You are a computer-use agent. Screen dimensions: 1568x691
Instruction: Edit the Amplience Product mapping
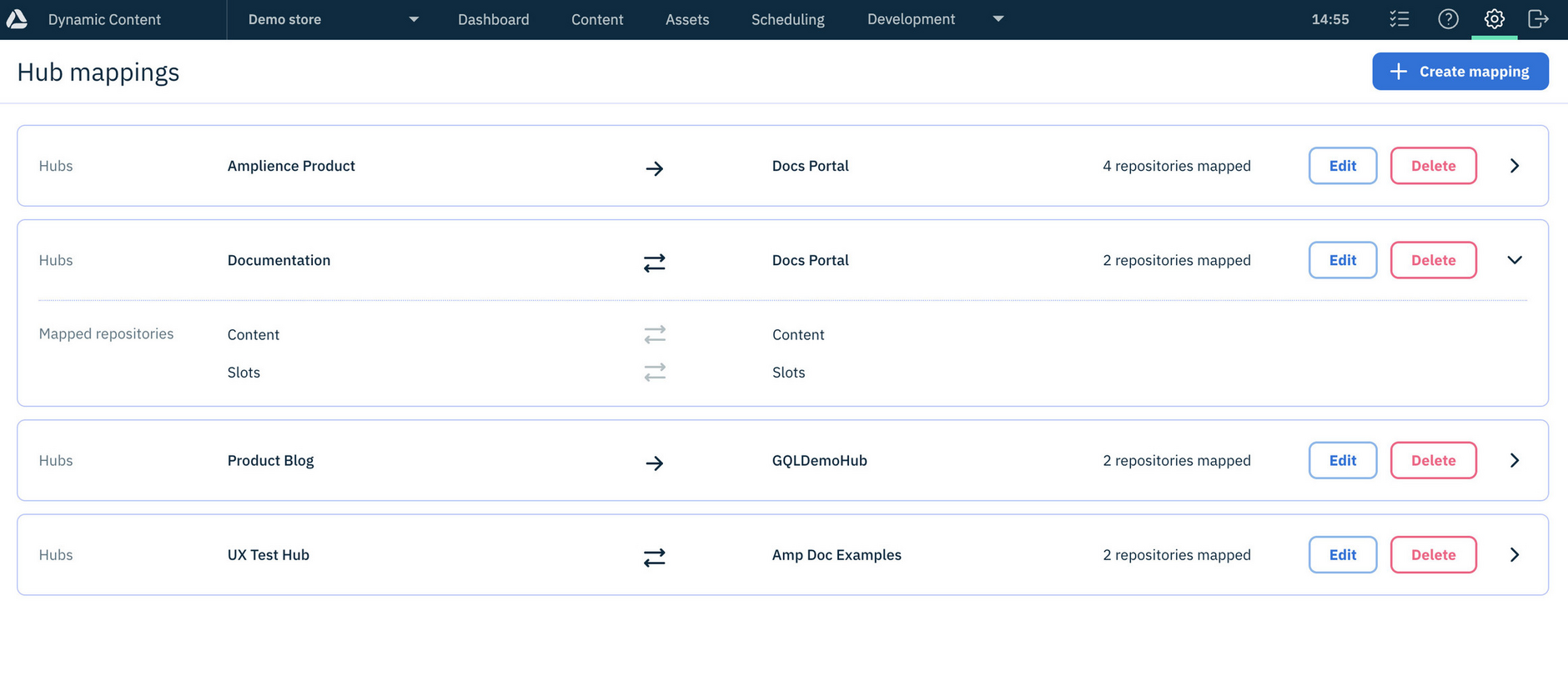pos(1343,166)
